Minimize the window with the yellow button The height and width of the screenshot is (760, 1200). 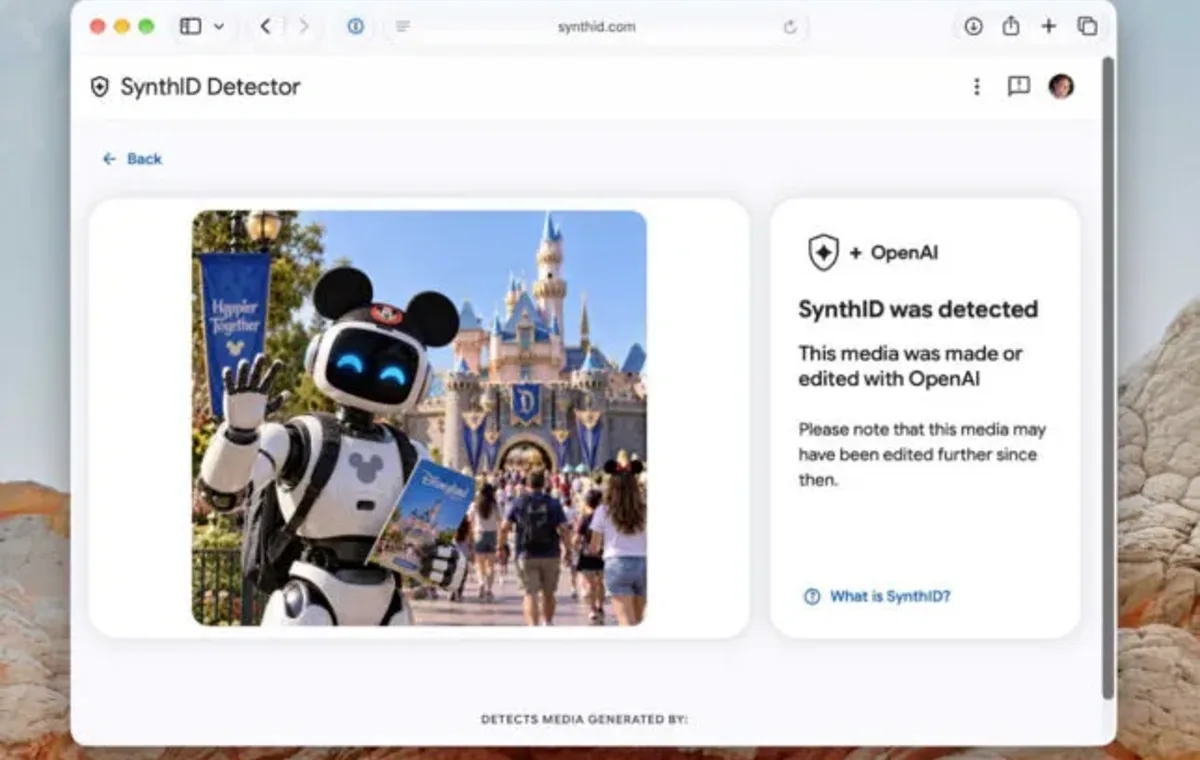(122, 27)
